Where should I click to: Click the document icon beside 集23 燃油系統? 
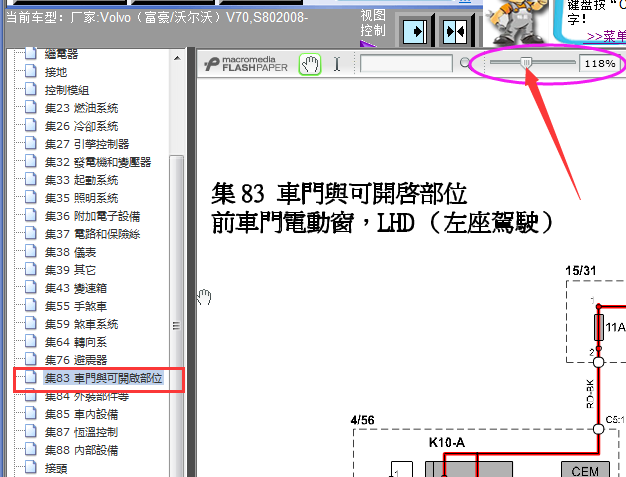pyautogui.click(x=31, y=107)
